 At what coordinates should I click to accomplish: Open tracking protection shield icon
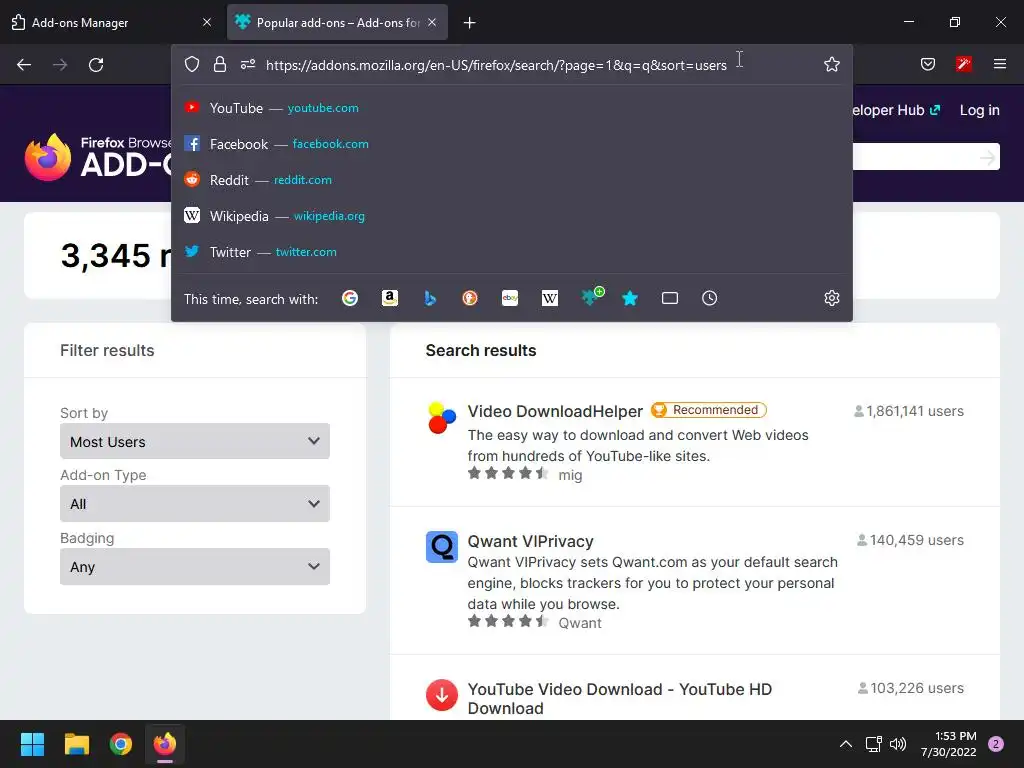pos(191,64)
